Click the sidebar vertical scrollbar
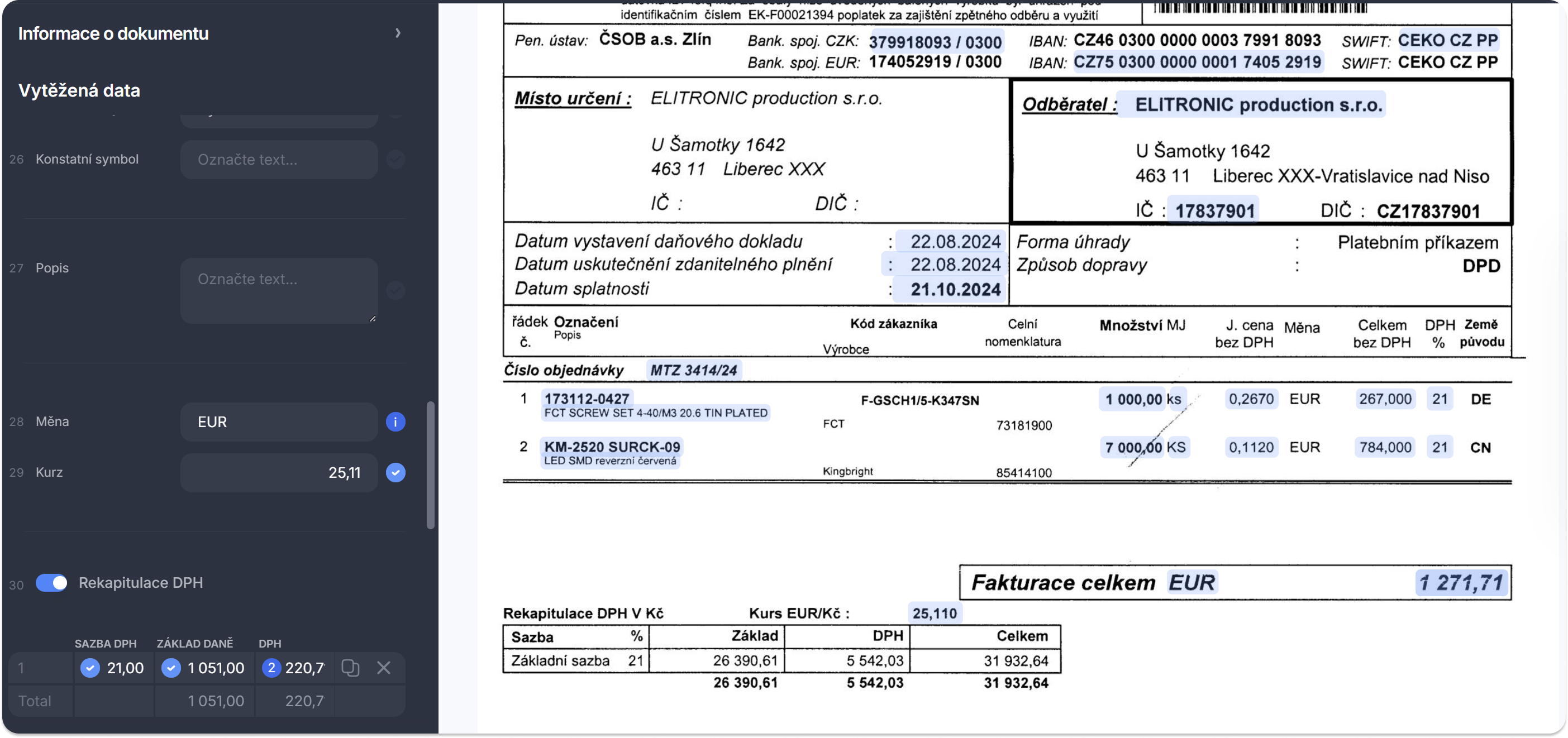The width and height of the screenshot is (1568, 738). (430, 465)
